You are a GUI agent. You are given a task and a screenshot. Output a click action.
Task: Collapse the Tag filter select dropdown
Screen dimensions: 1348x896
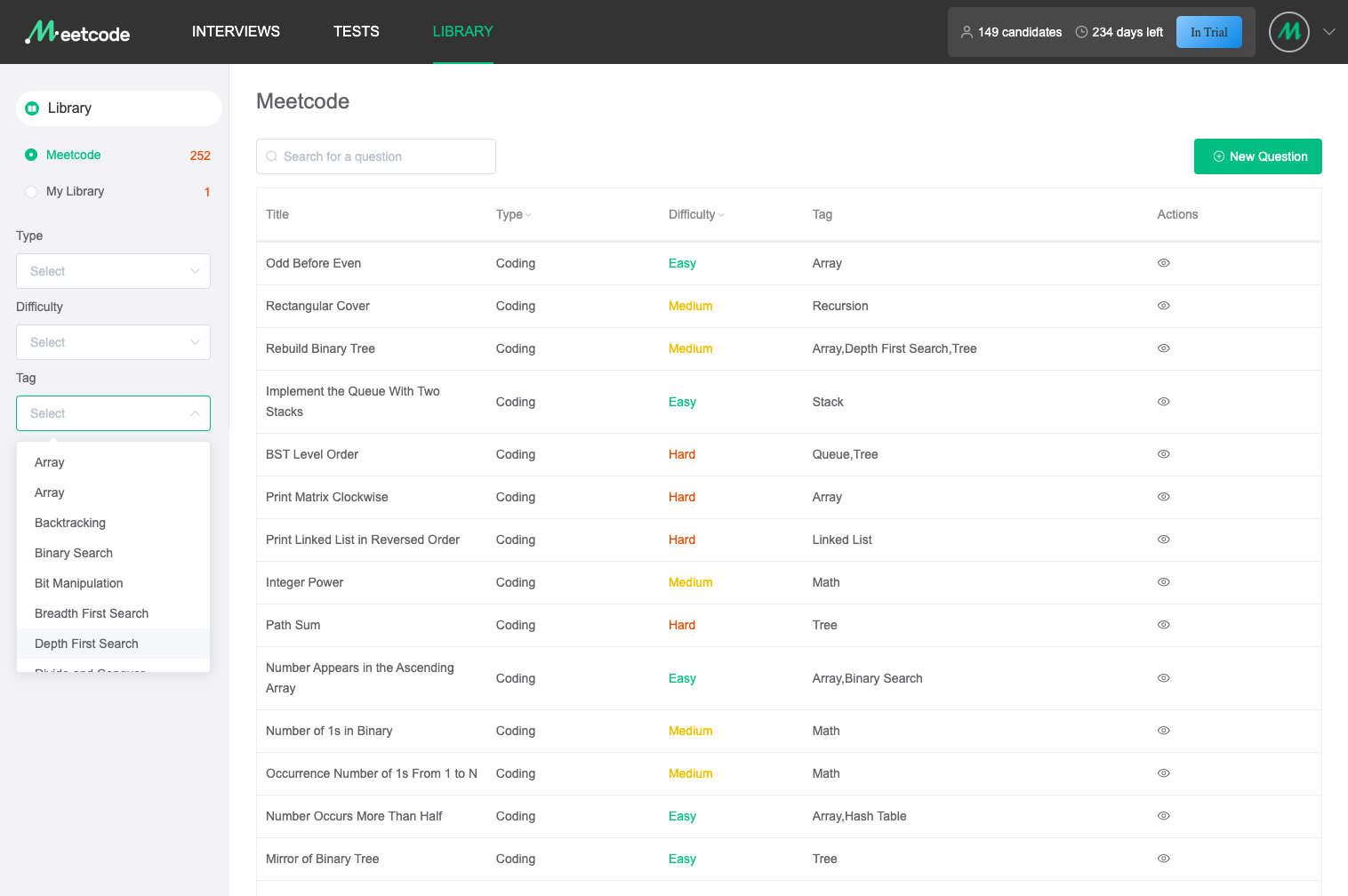(x=113, y=413)
